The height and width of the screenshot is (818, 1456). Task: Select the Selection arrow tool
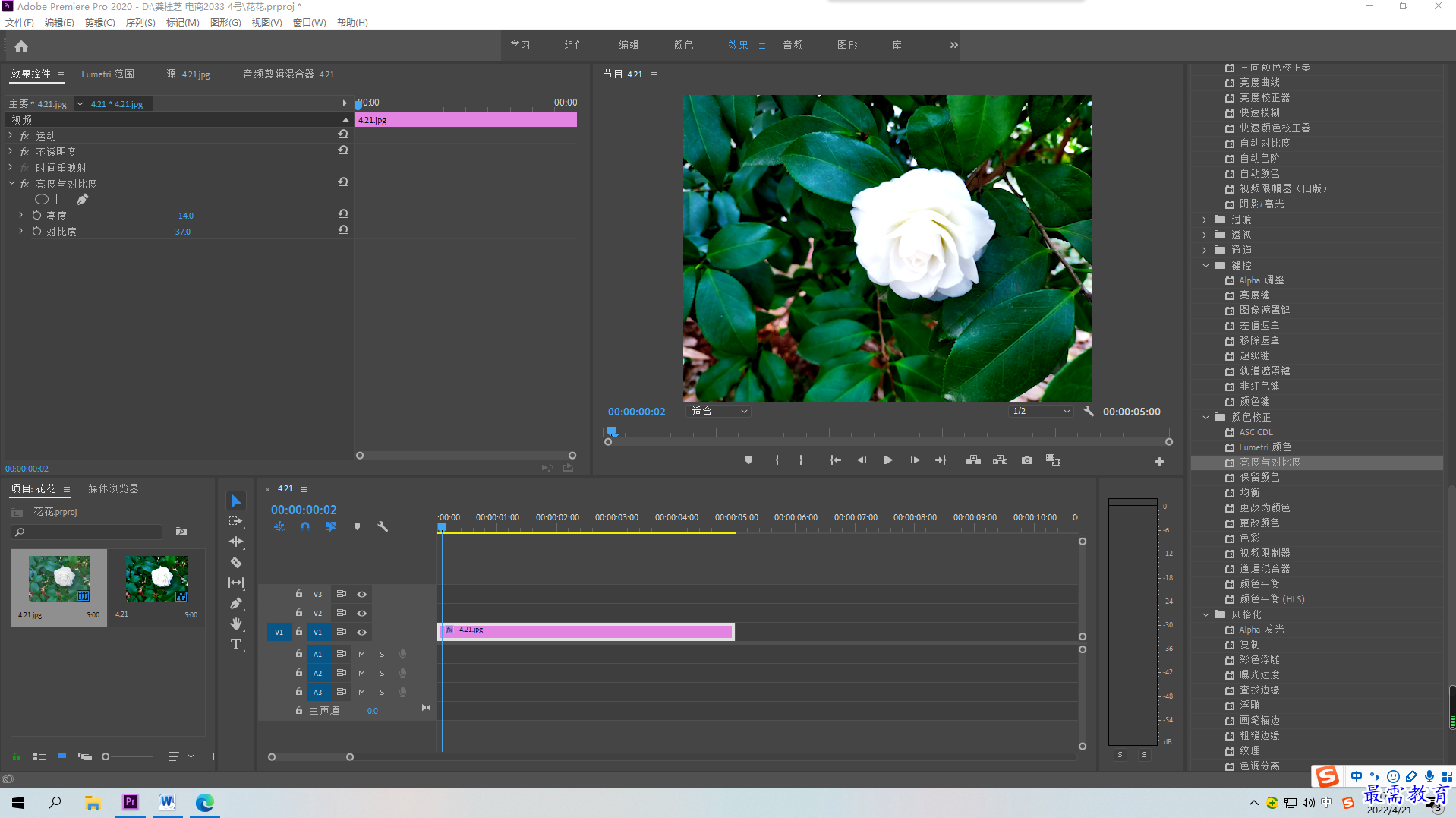click(x=236, y=501)
